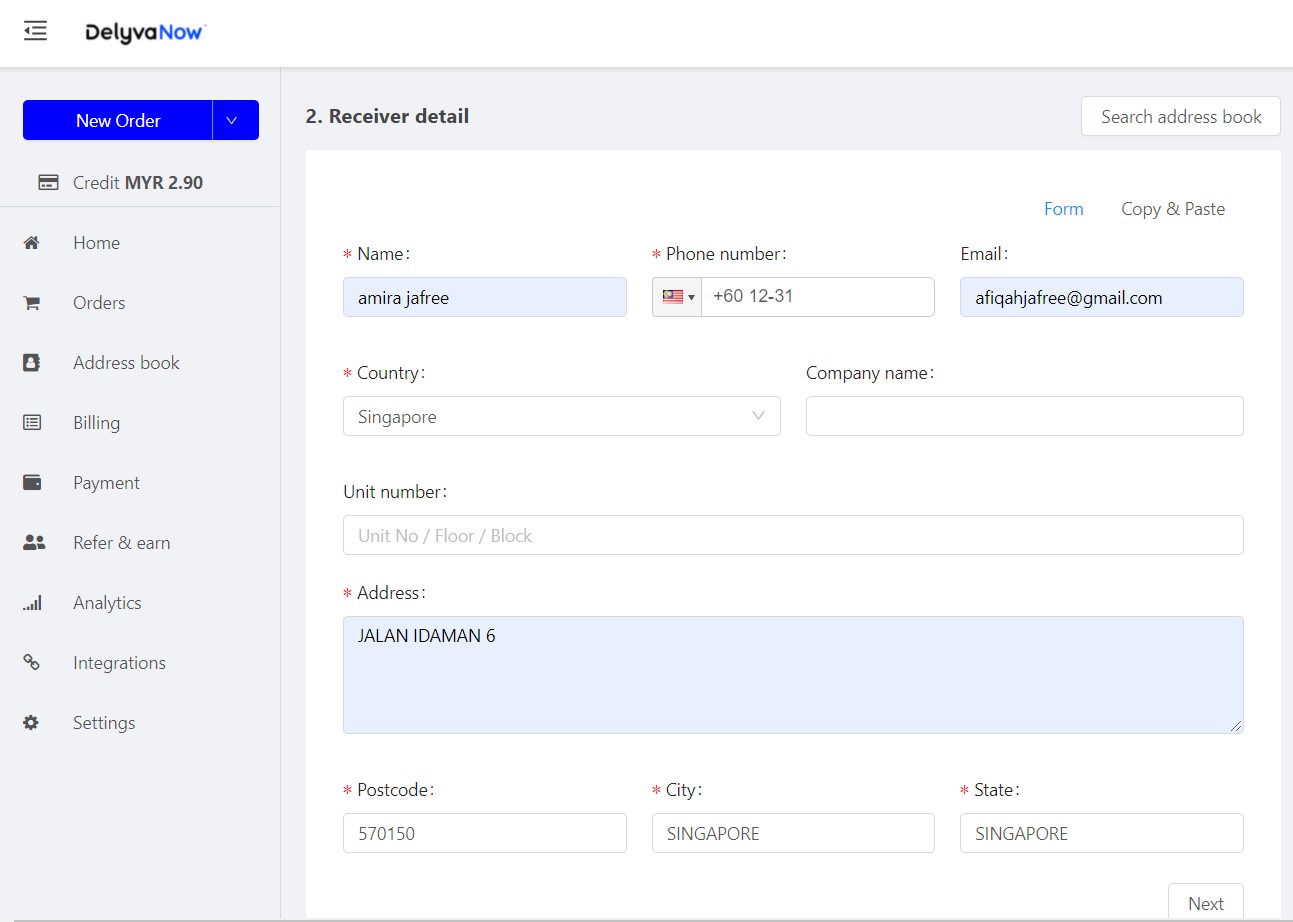Image resolution: width=1293 pixels, height=922 pixels.
Task: Click the Analytics bar chart icon
Action: click(x=32, y=603)
